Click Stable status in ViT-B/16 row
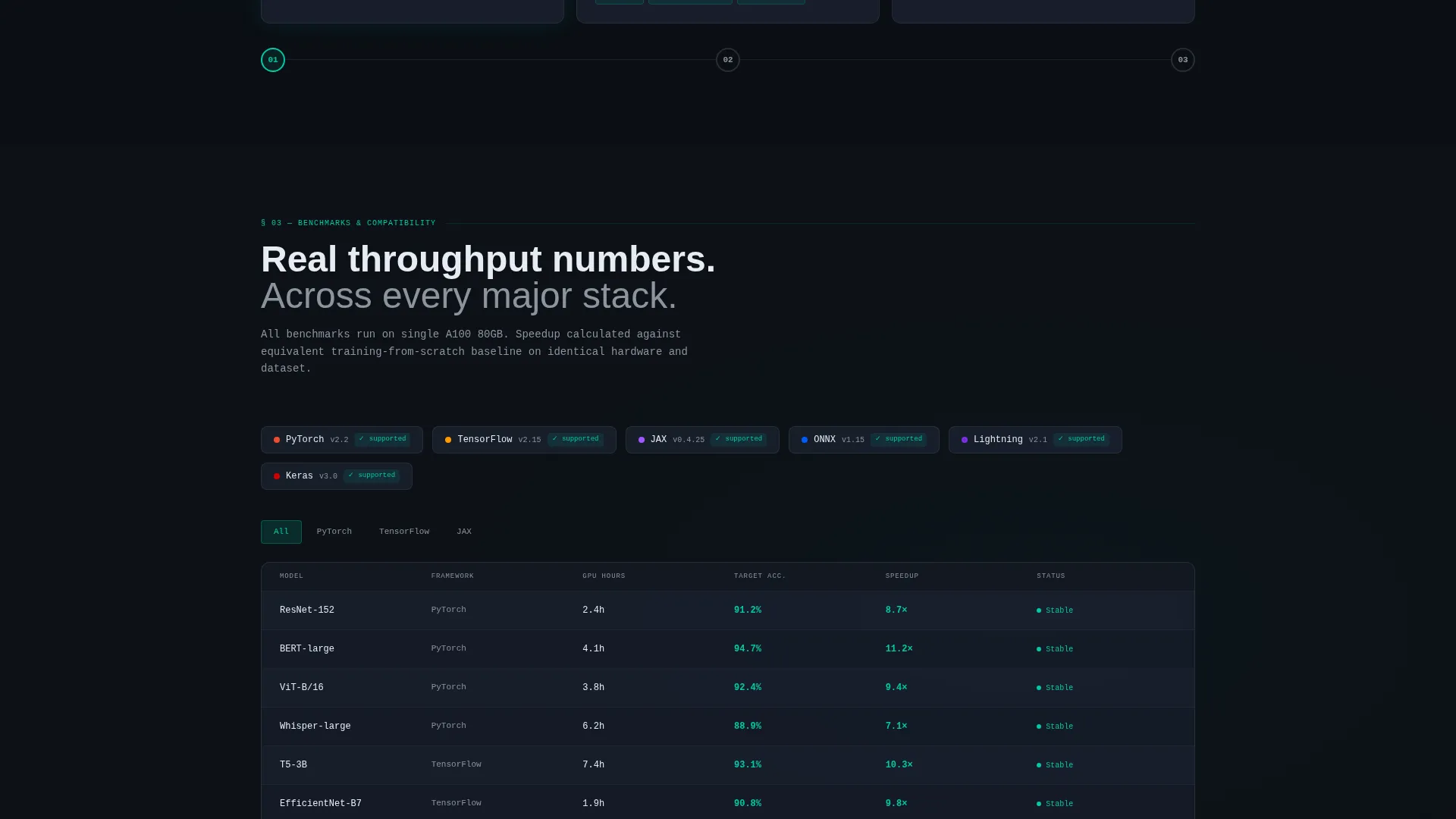The height and width of the screenshot is (819, 1456). tap(1055, 688)
